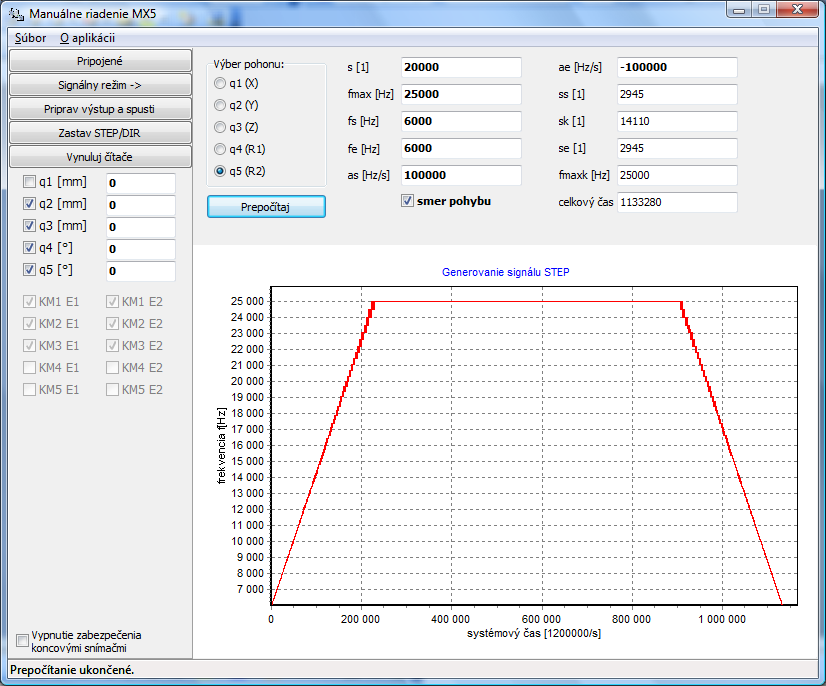826x686 pixels.
Task: Click the KM4 E2 checkbox
Action: coord(112,367)
